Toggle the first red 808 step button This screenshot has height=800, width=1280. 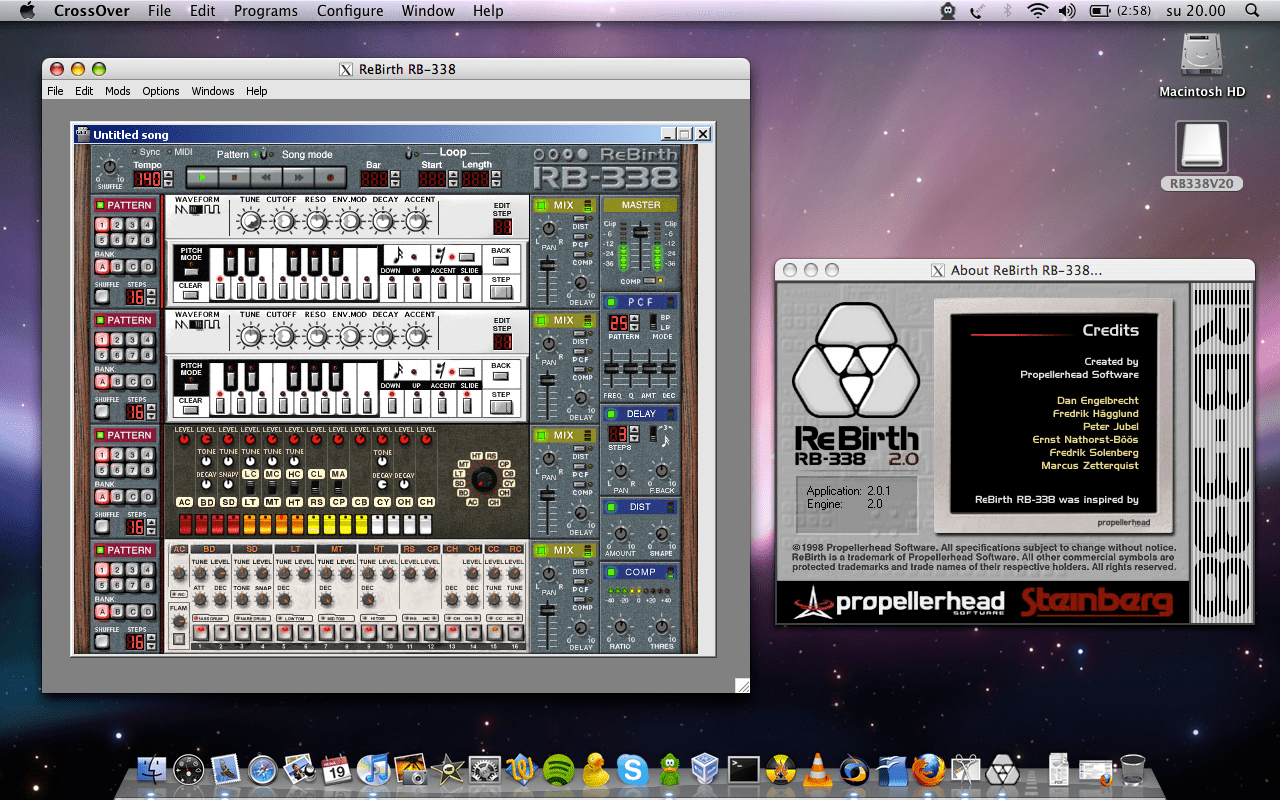point(184,524)
